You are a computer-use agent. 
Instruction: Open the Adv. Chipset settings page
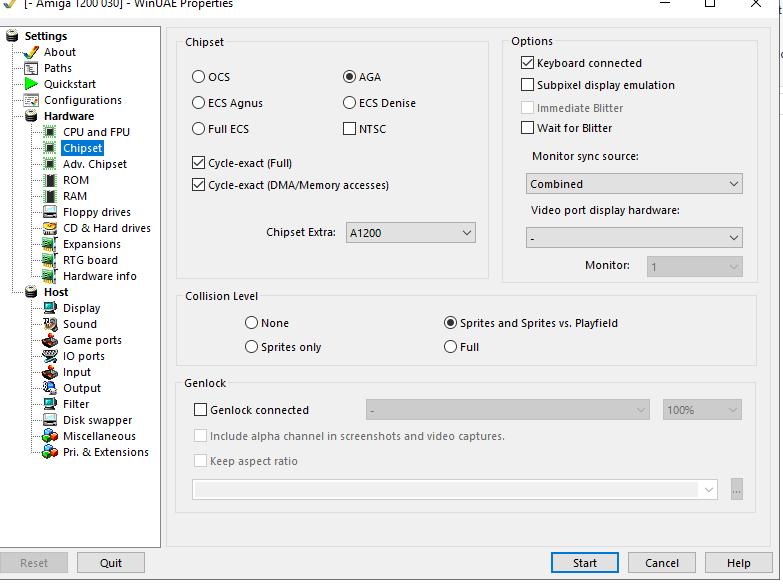(x=94, y=164)
